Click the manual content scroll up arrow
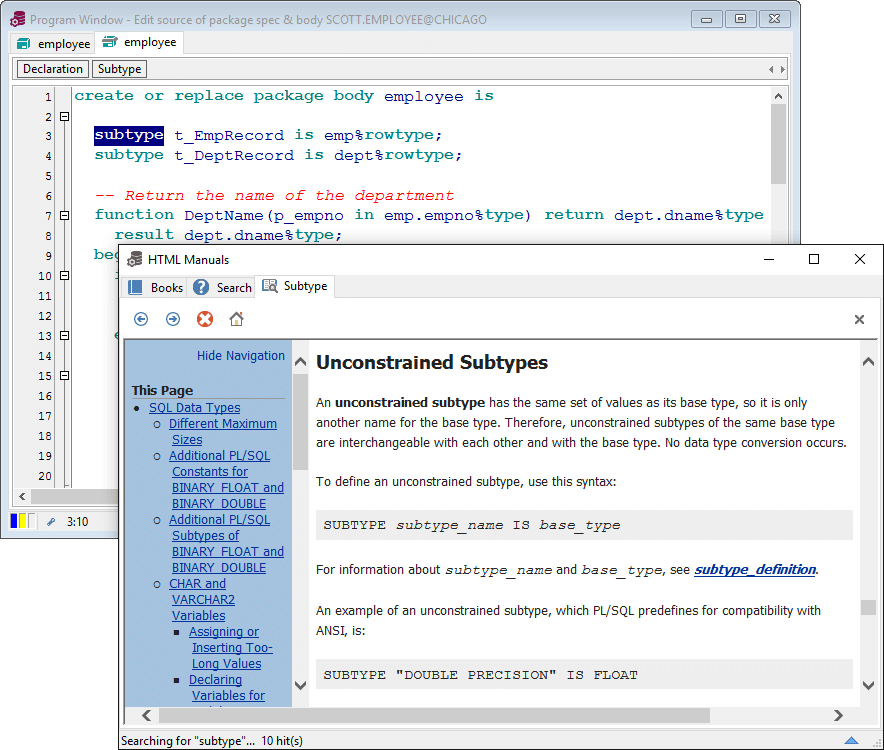 click(868, 362)
